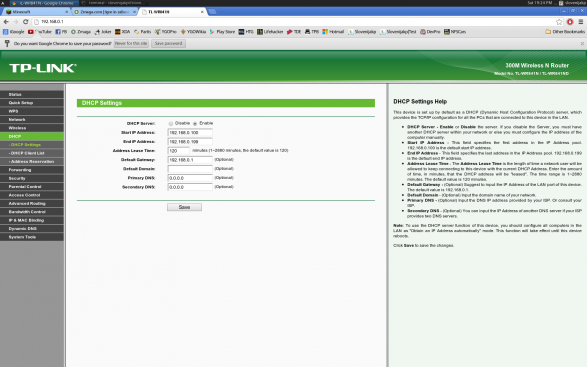Open the Other Bookmarks folder
The image size is (587, 367).
point(565,32)
